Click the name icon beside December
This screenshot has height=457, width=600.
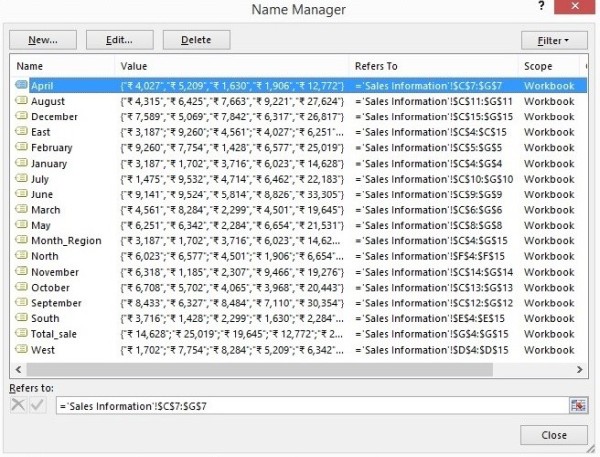(x=22, y=117)
